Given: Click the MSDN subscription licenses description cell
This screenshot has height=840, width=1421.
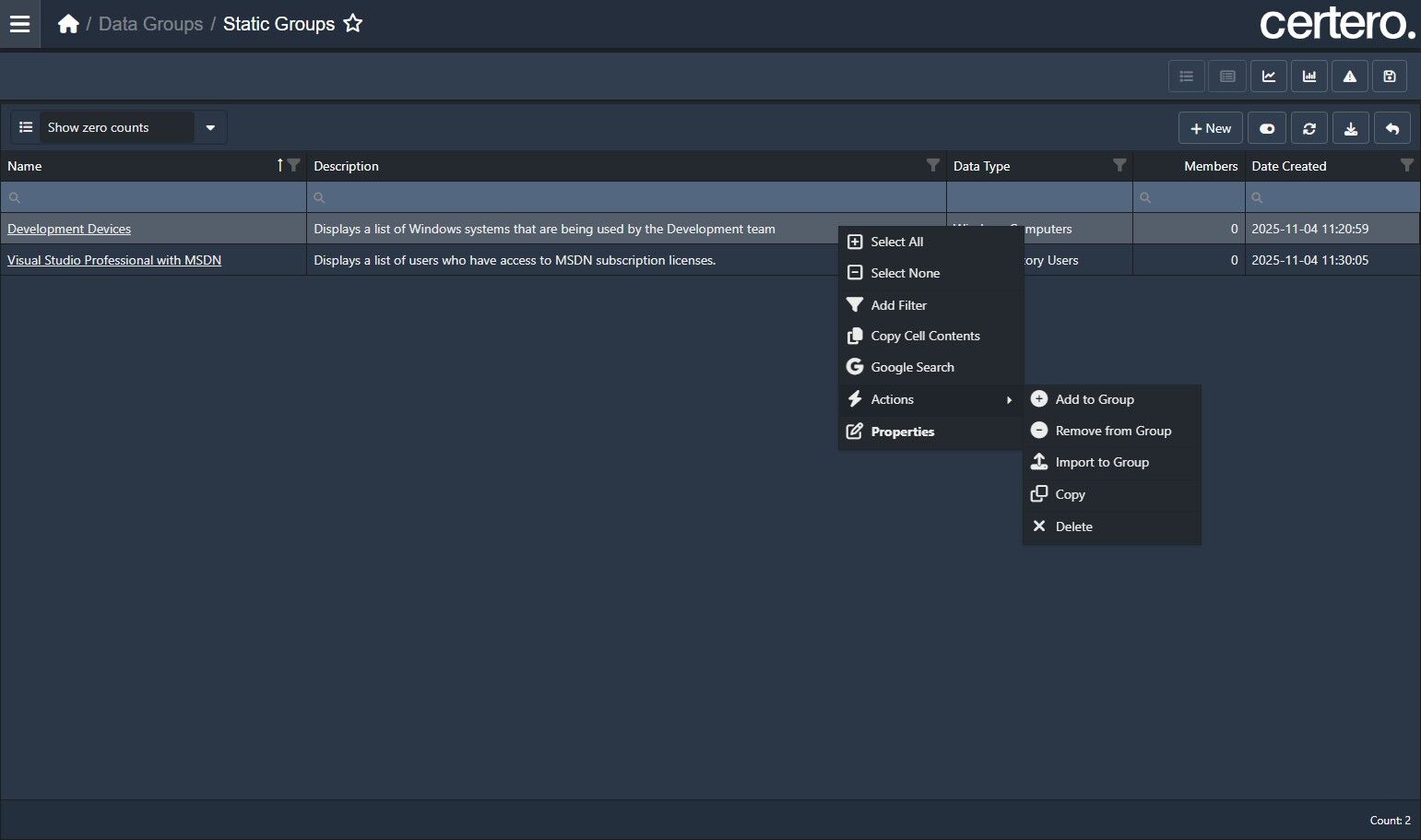Looking at the screenshot, I should click(x=626, y=260).
